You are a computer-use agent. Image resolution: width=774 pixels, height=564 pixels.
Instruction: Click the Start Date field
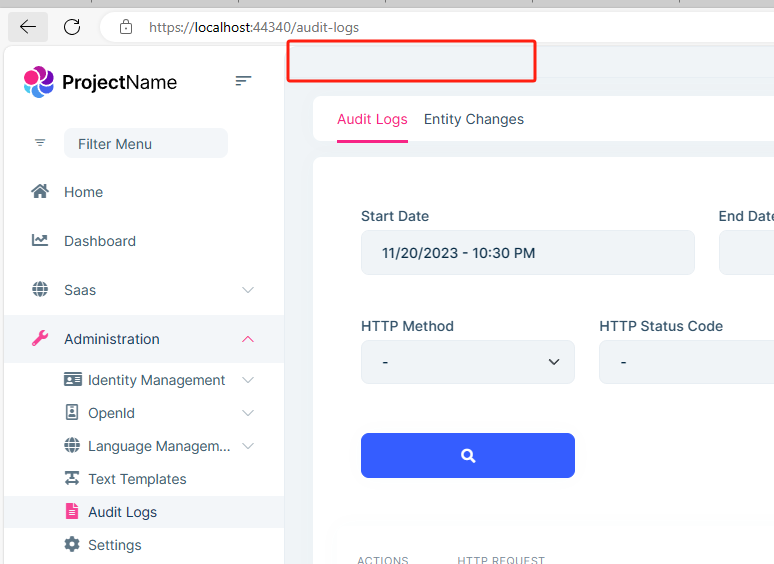click(x=527, y=253)
